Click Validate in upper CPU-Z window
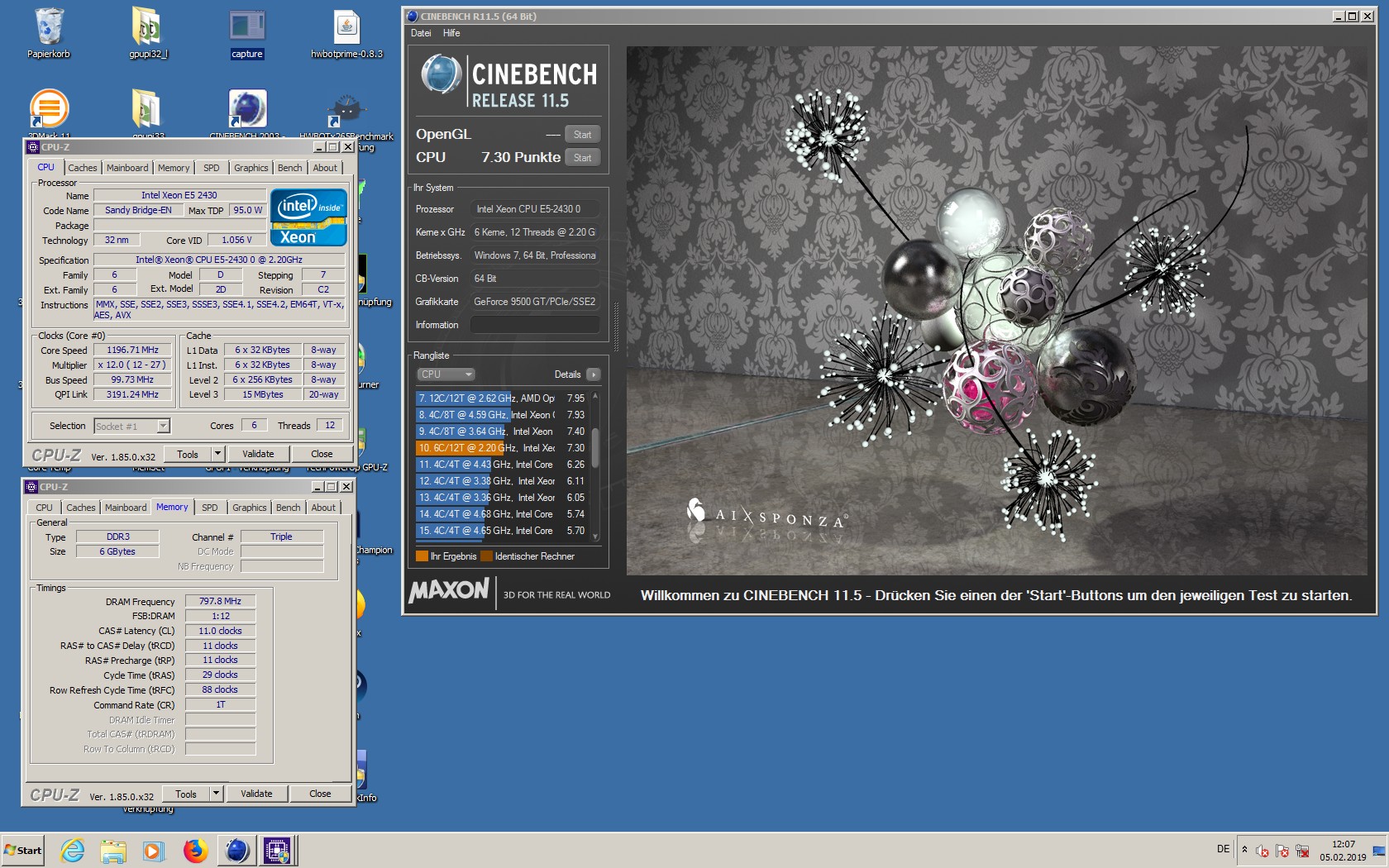The height and width of the screenshot is (868, 1389). 258,455
